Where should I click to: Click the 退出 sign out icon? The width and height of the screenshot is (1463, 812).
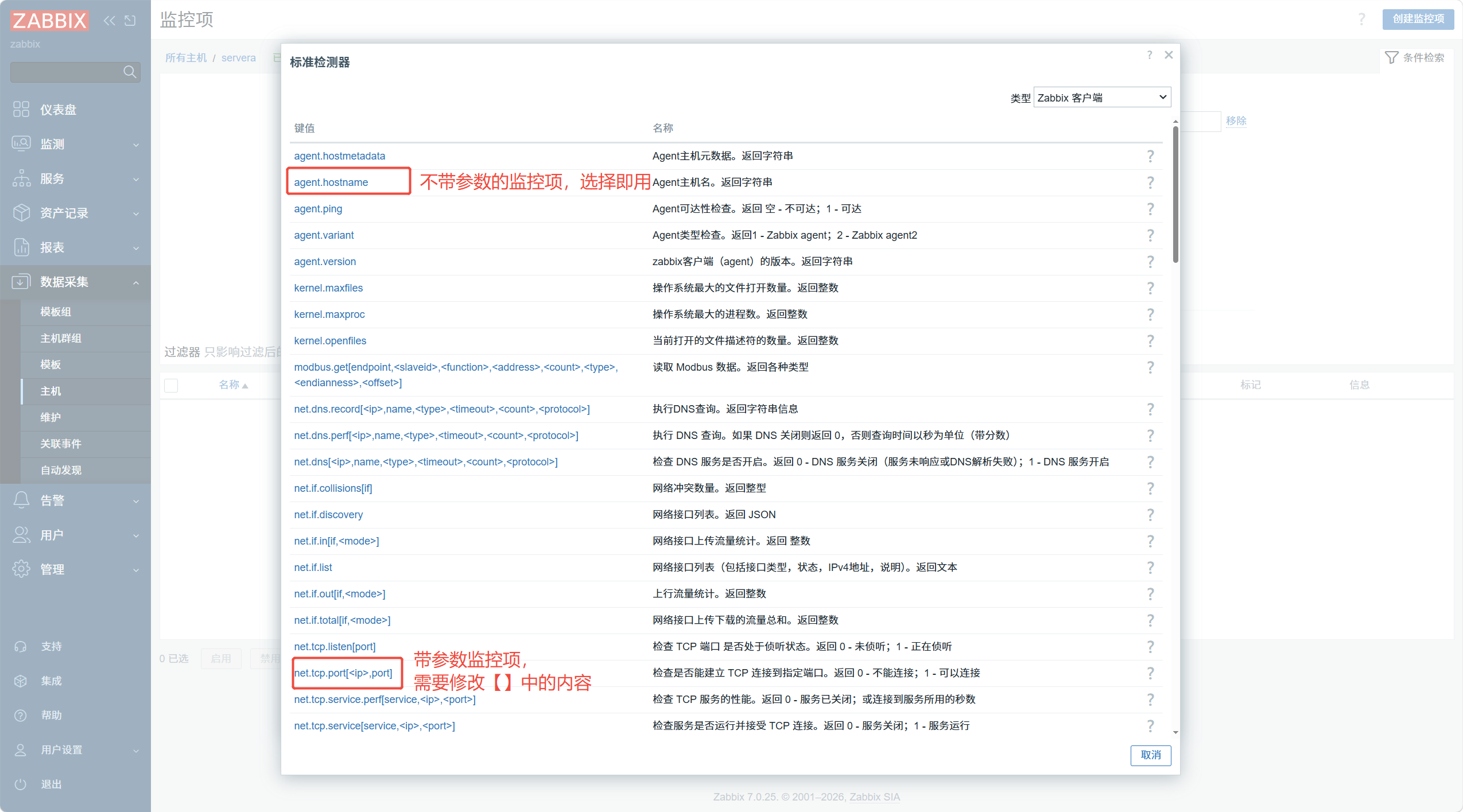(x=21, y=784)
